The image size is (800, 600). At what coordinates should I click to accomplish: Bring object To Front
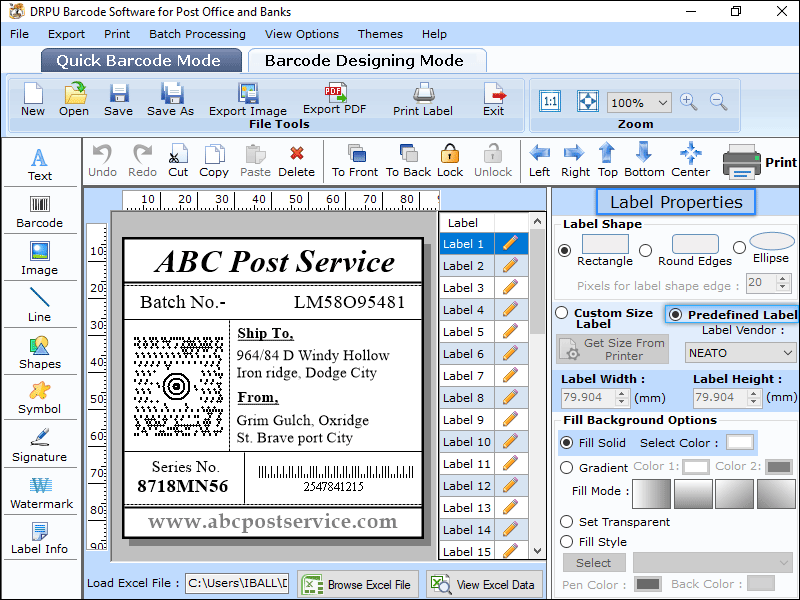coord(355,161)
